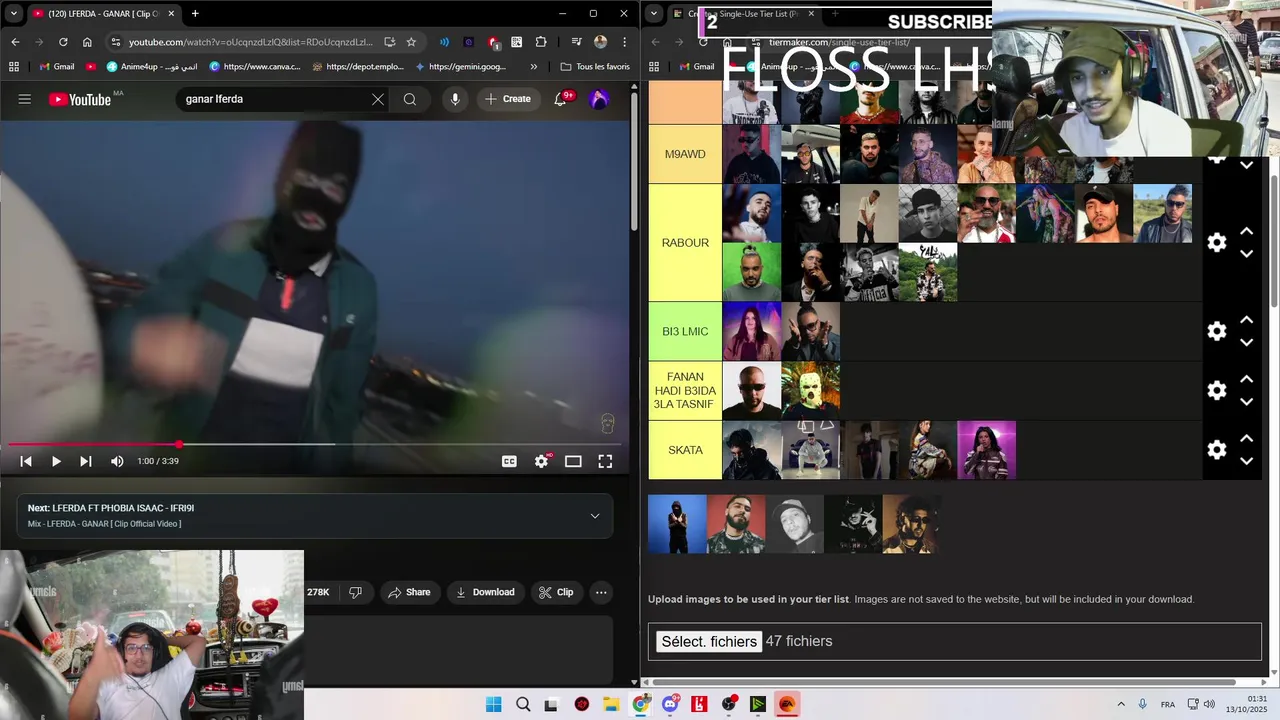
Task: Bookmark this page with the star icon
Action: [x=411, y=42]
